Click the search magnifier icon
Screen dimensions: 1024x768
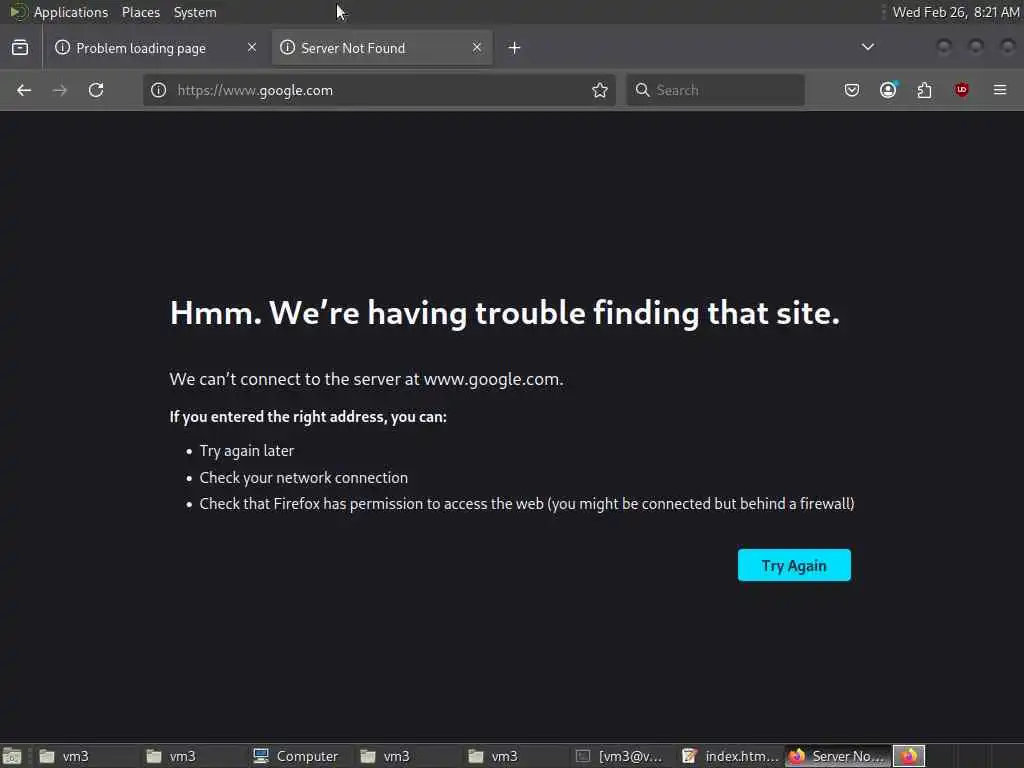point(643,90)
